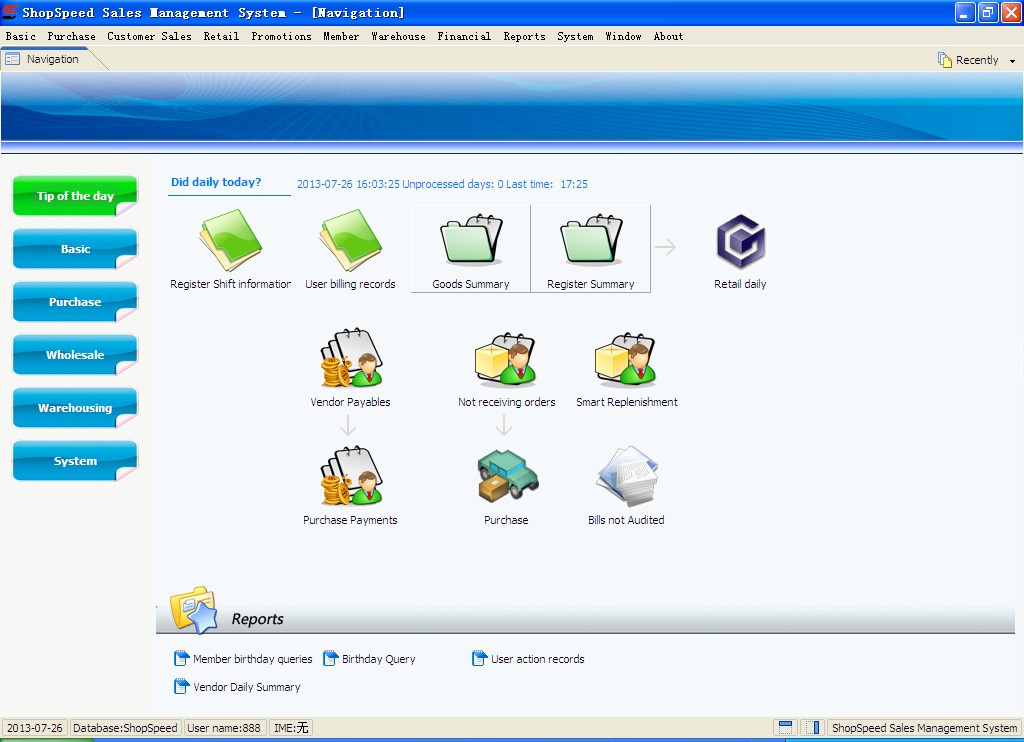Open Vendor Daily Summary report link
Screen dimensions: 1024x742
246,687
